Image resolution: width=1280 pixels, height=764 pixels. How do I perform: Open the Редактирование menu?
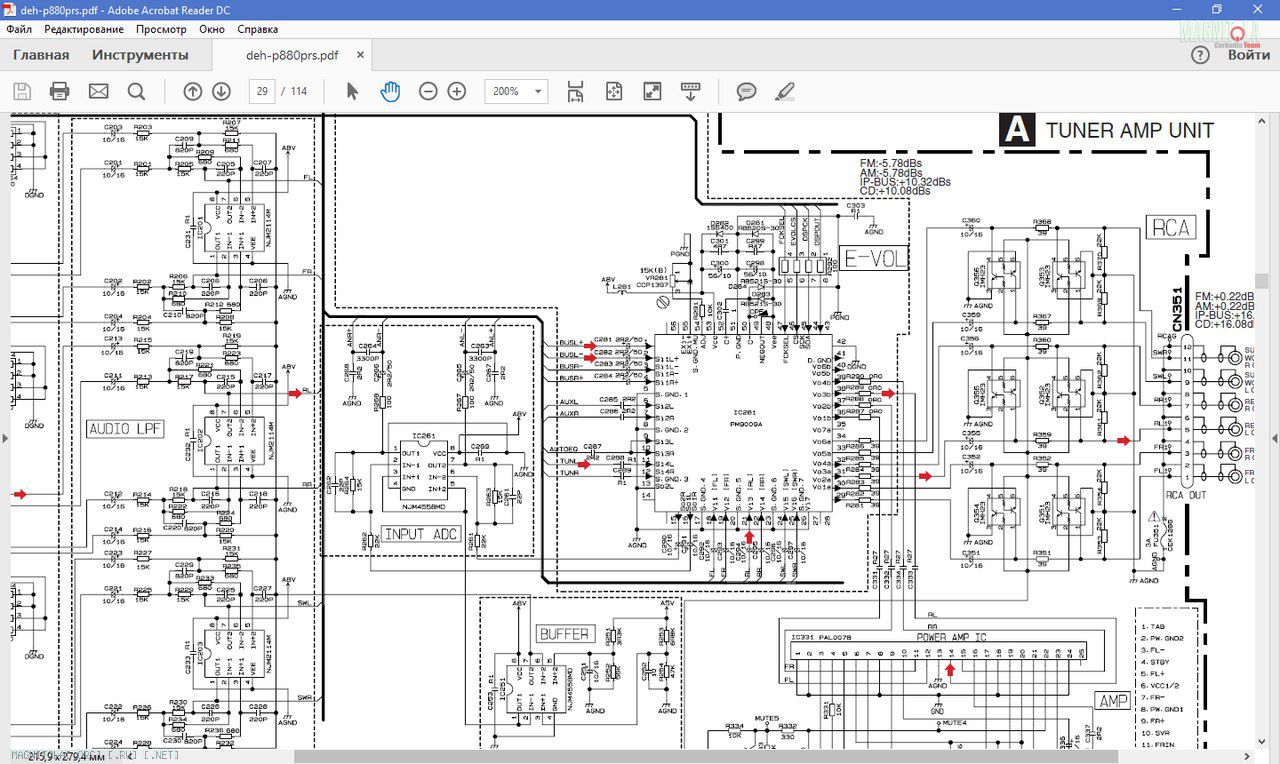(86, 29)
